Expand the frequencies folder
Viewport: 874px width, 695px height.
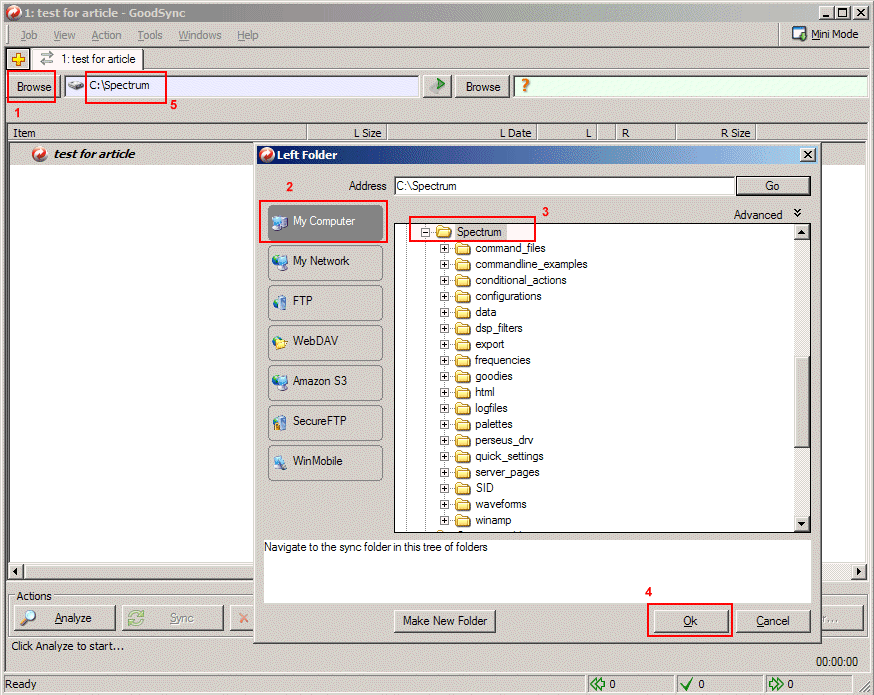coord(444,361)
